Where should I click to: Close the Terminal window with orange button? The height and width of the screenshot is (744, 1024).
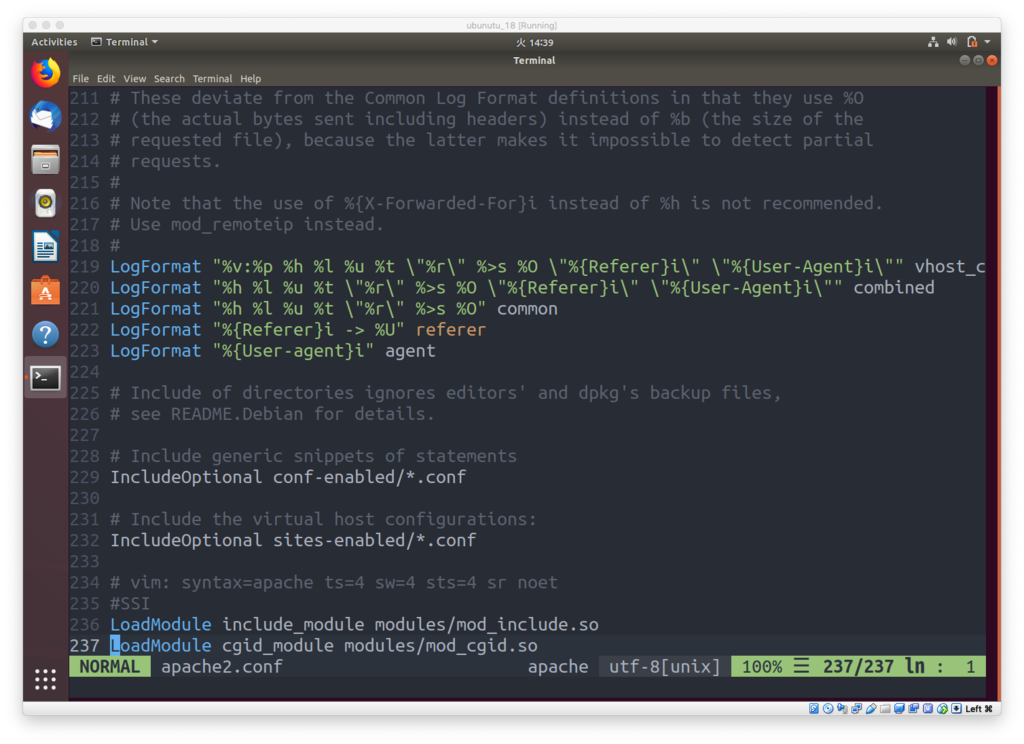(992, 60)
